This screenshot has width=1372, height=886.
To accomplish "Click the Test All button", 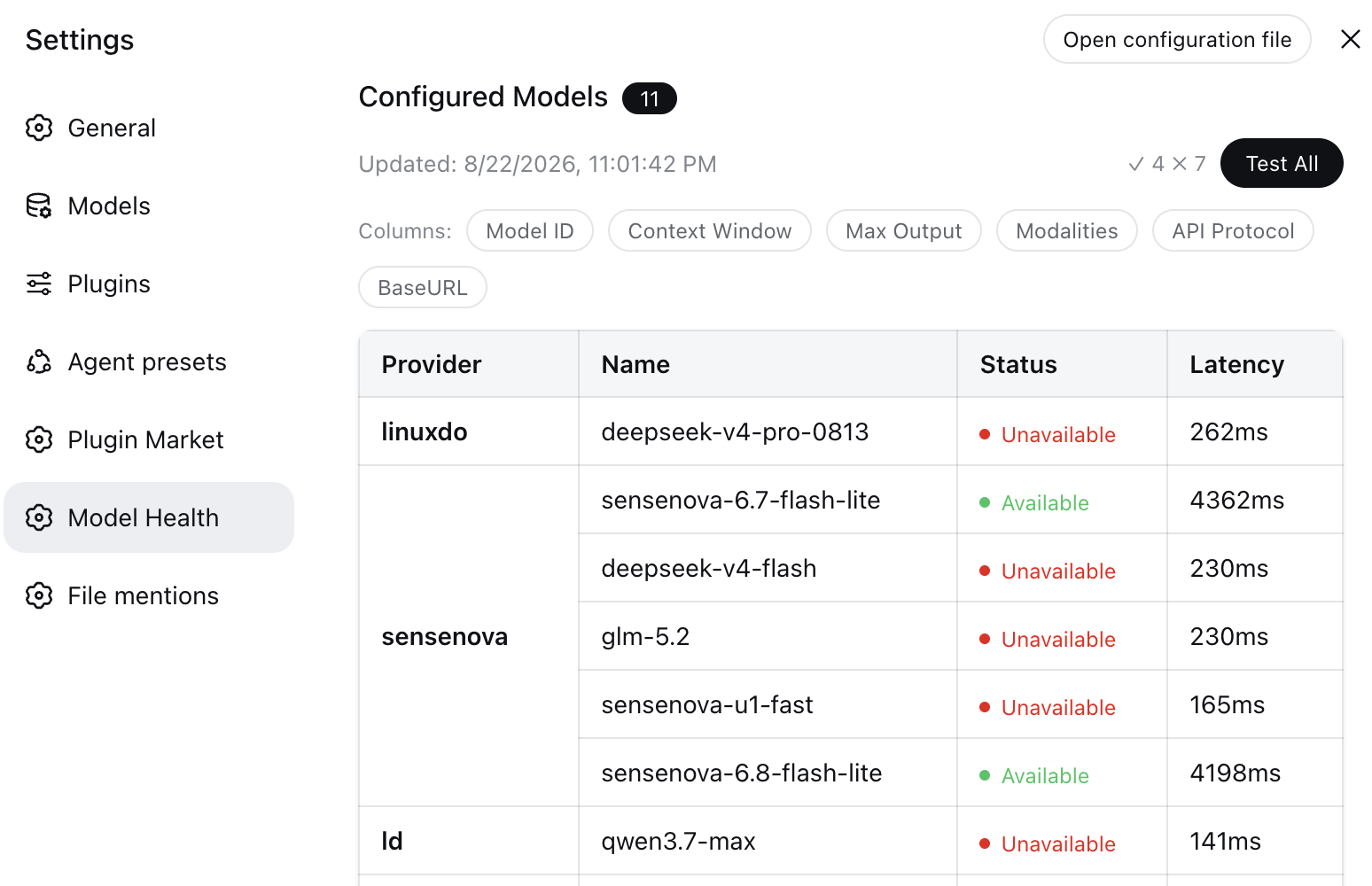I will point(1282,163).
